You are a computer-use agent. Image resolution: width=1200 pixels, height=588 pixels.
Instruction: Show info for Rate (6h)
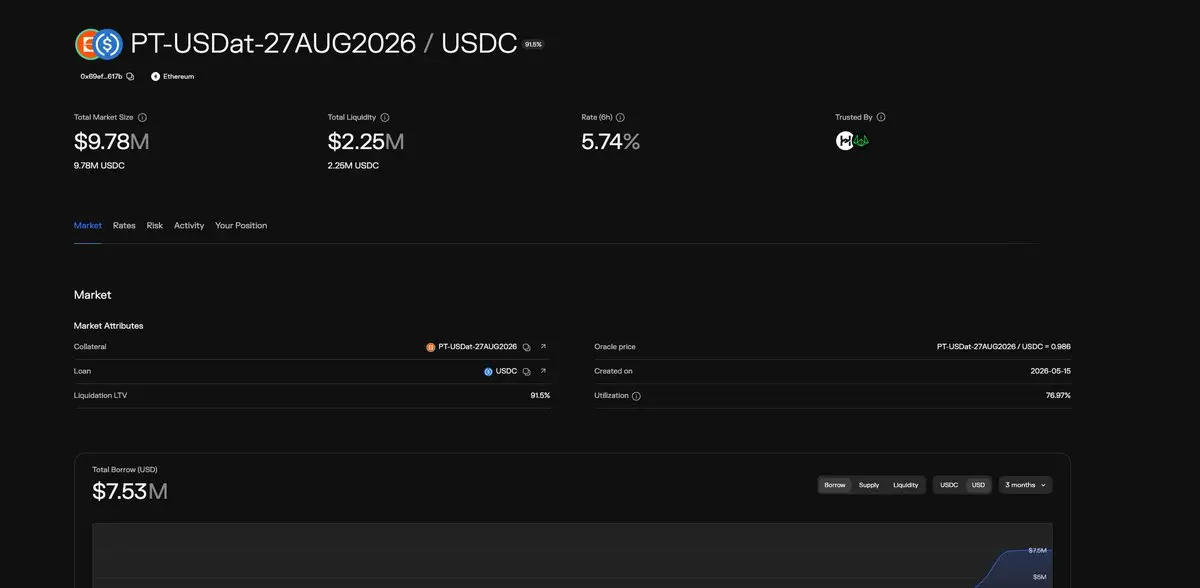click(x=620, y=117)
